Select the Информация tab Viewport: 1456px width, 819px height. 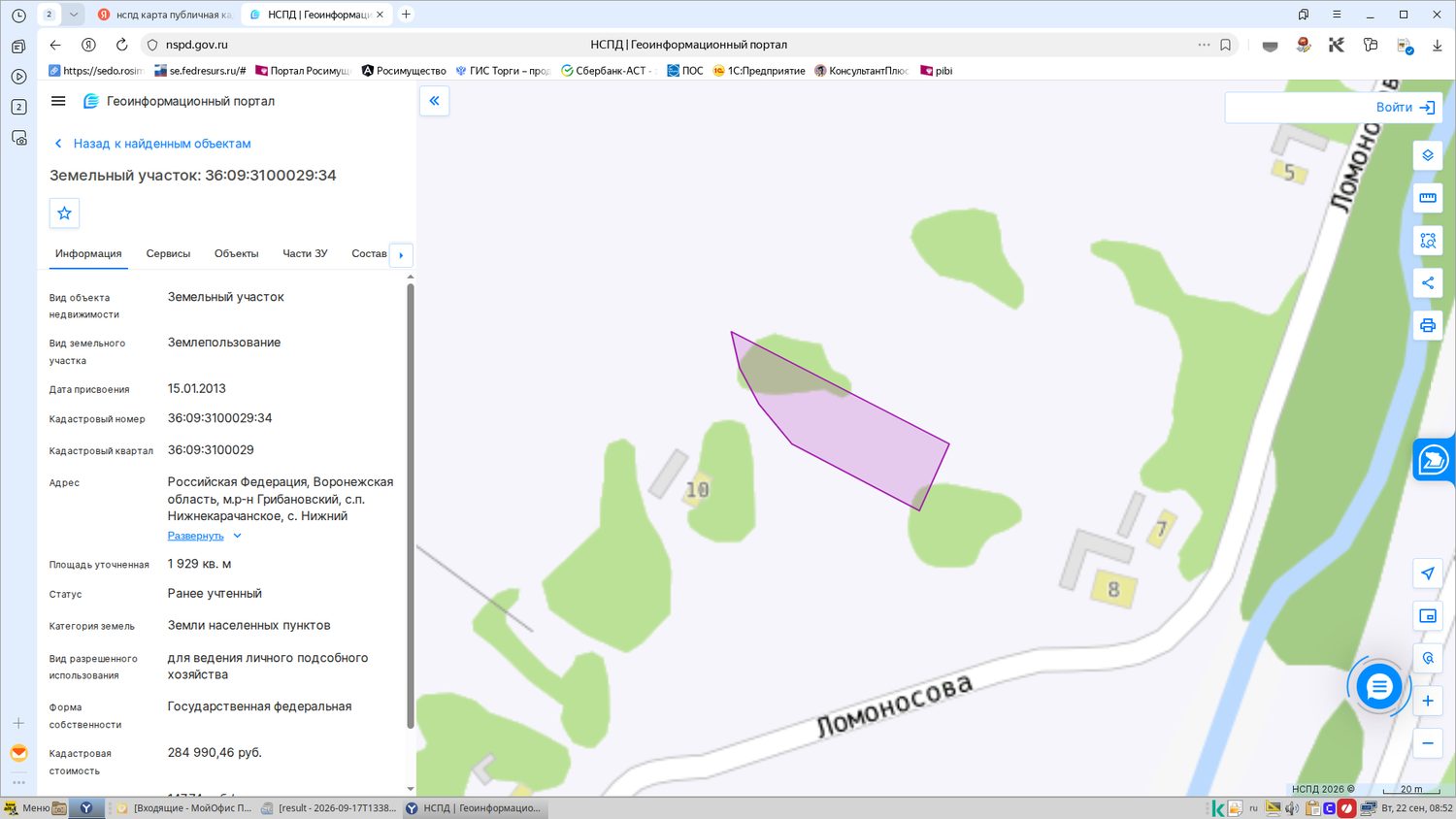[x=88, y=253]
